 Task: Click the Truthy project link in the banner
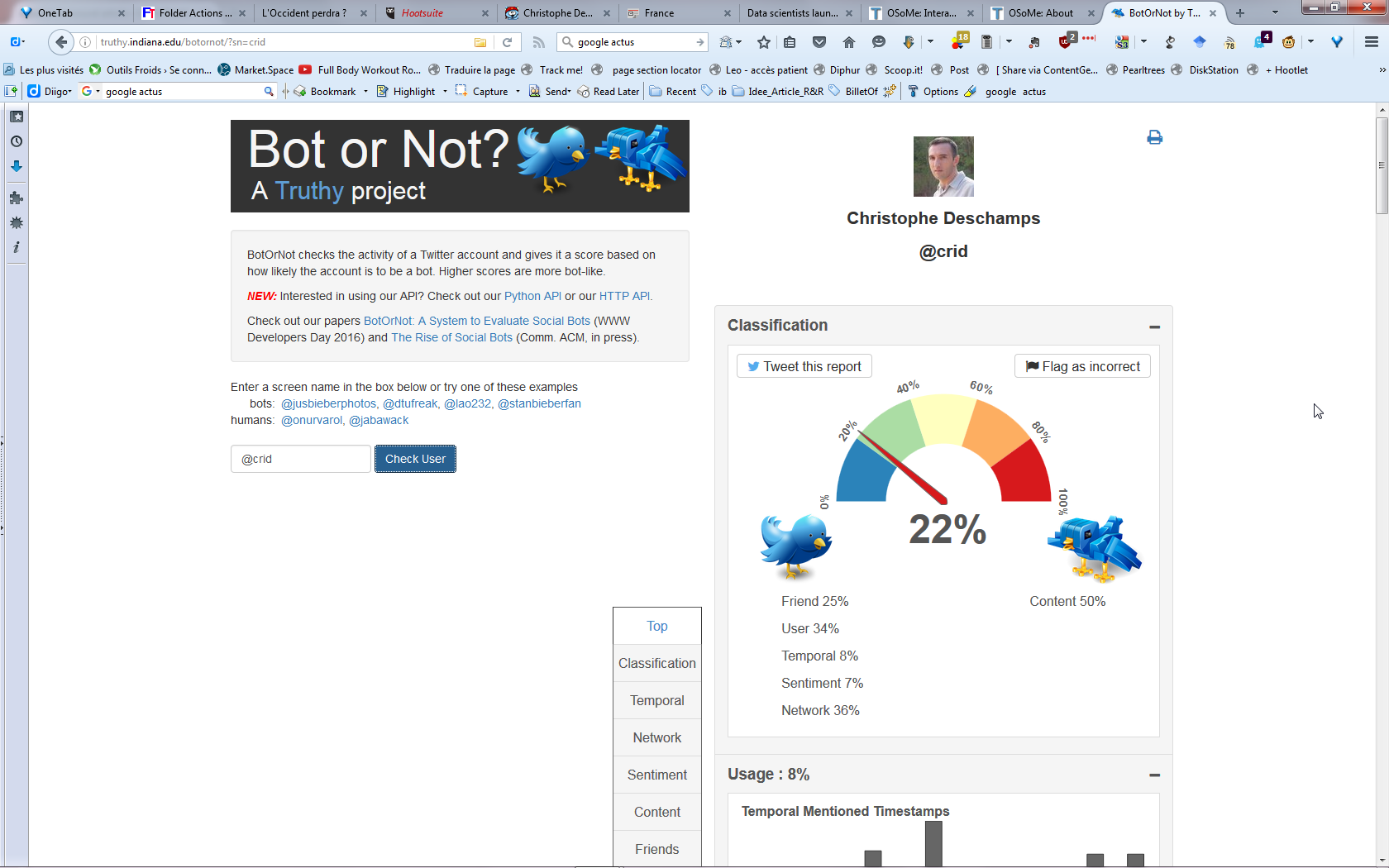[x=308, y=191]
